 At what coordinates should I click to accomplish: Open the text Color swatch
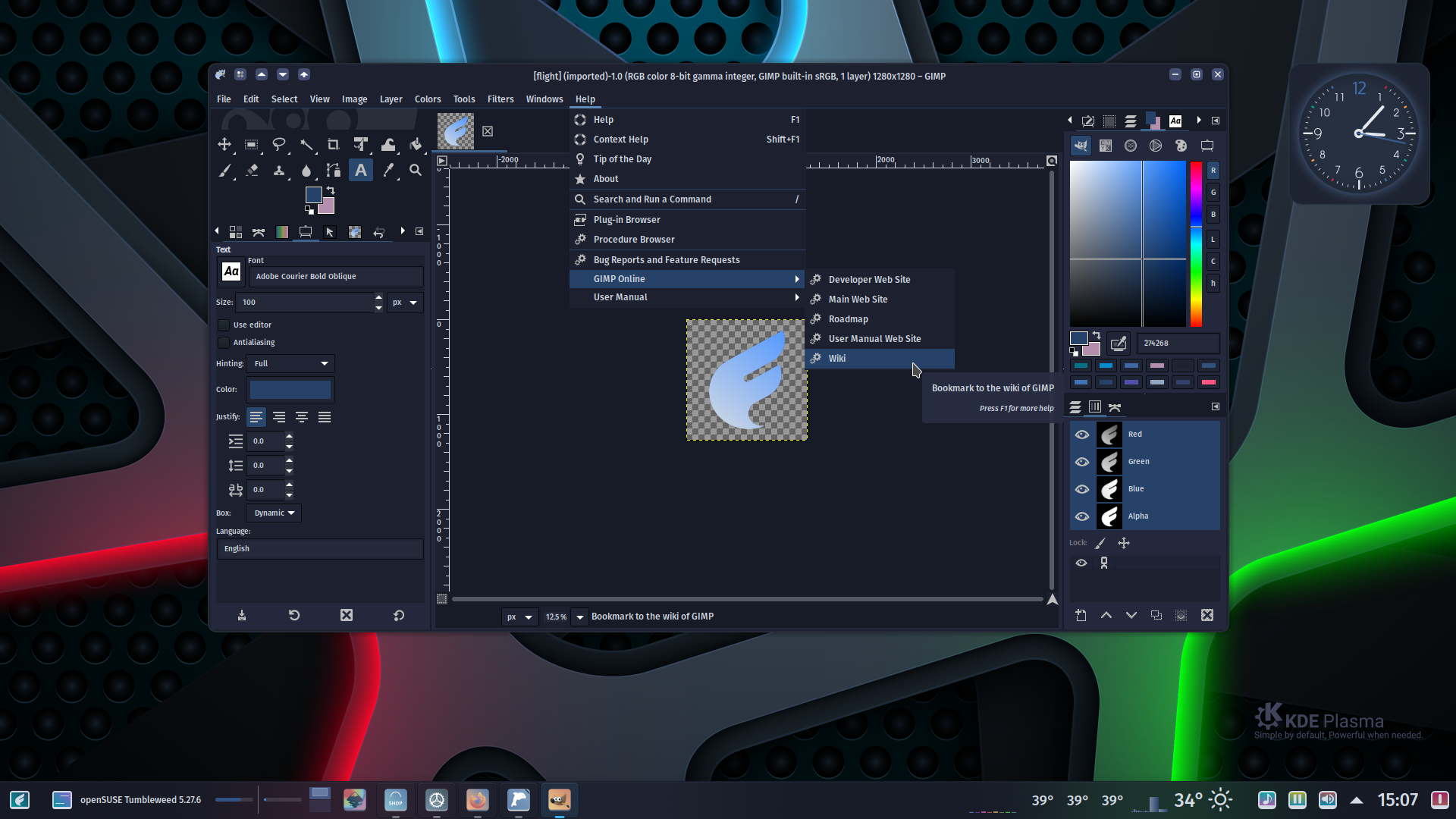click(x=290, y=390)
